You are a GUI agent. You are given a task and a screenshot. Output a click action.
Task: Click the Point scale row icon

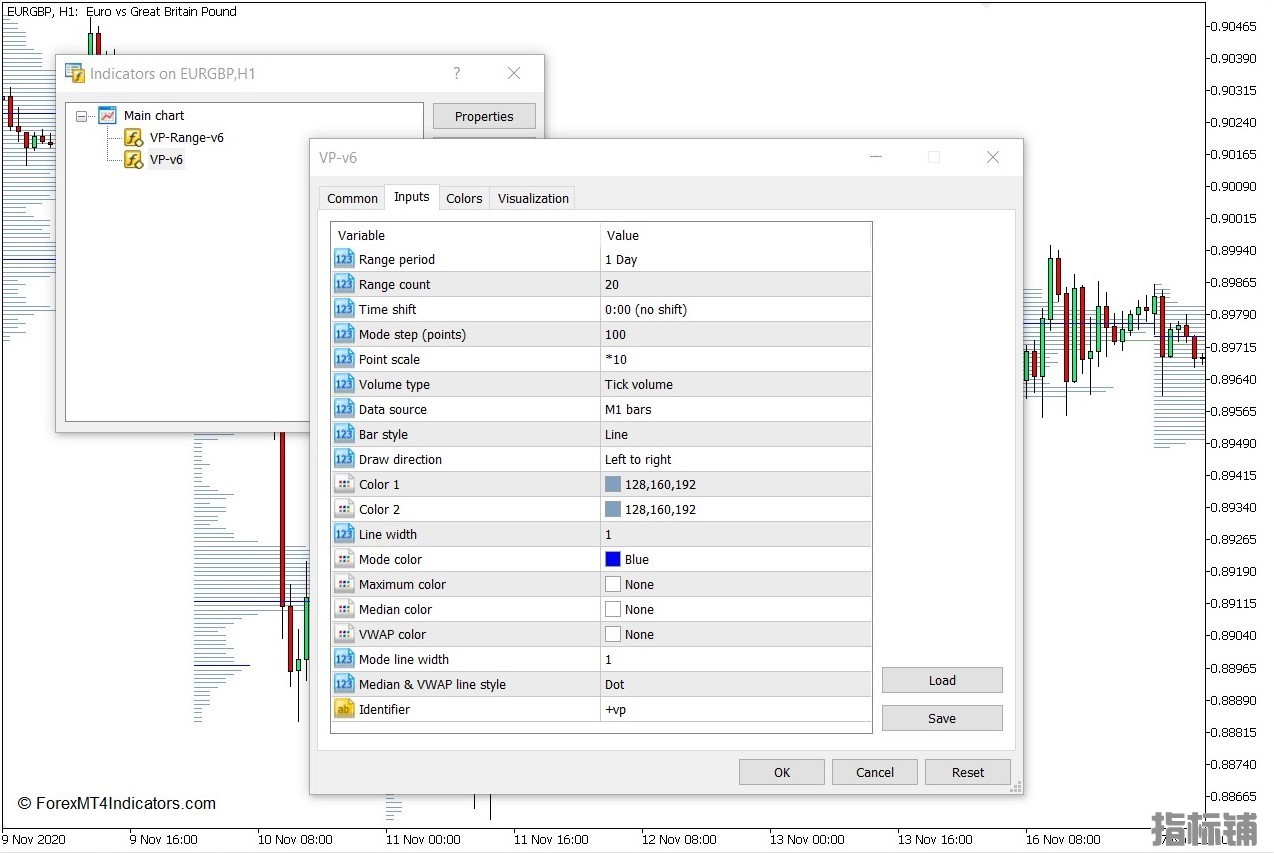pos(344,359)
